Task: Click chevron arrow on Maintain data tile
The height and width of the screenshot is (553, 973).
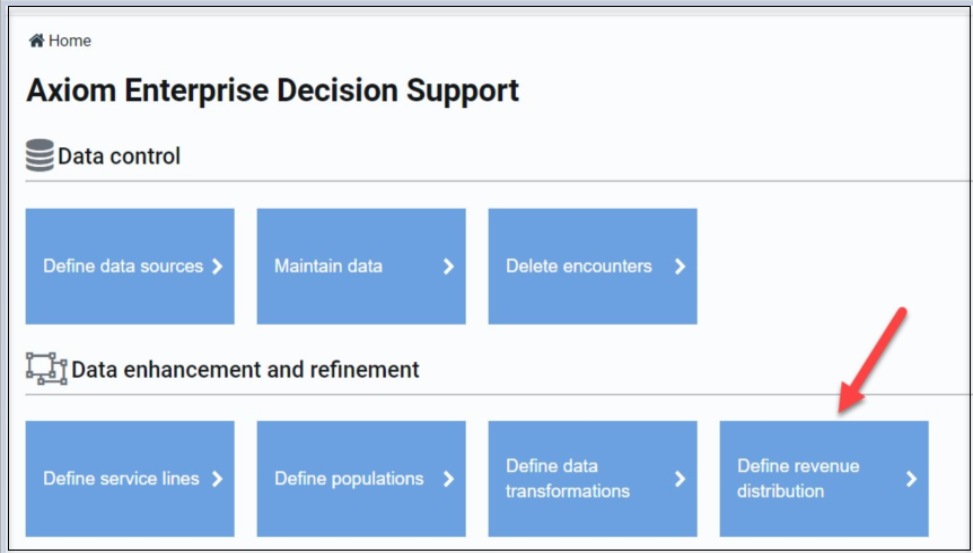Action: pos(449,266)
